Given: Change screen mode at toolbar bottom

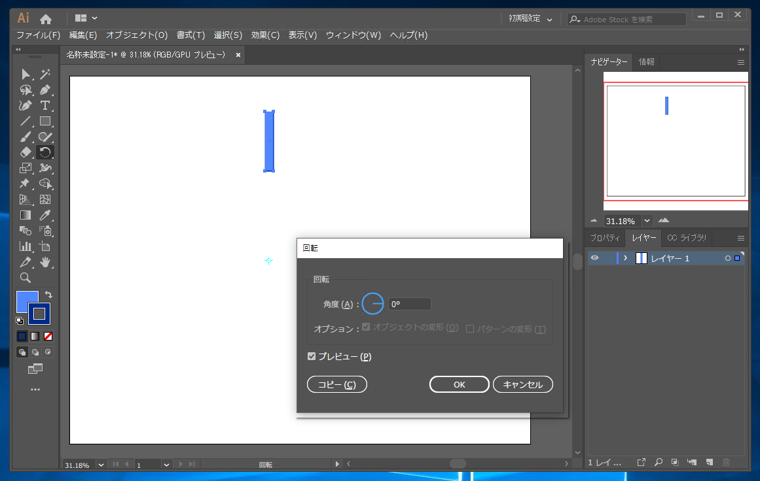Looking at the screenshot, I should pos(35,369).
